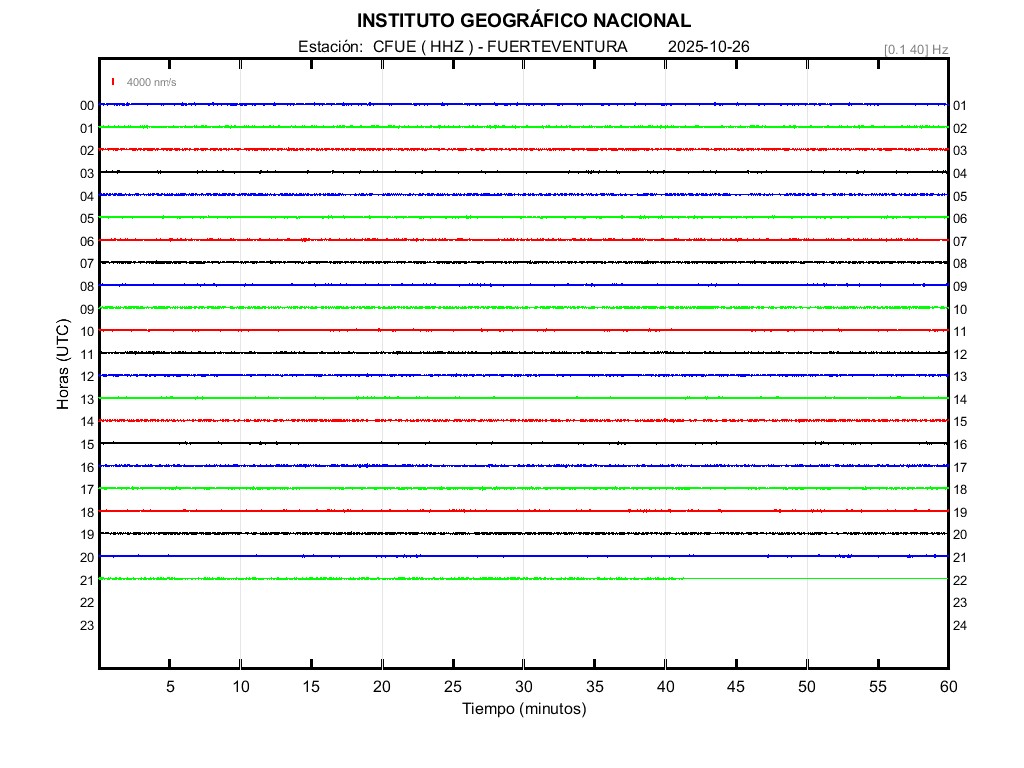This screenshot has height=768, width=1024.
Task: Select the green trace for hour 21
Action: click(400, 578)
